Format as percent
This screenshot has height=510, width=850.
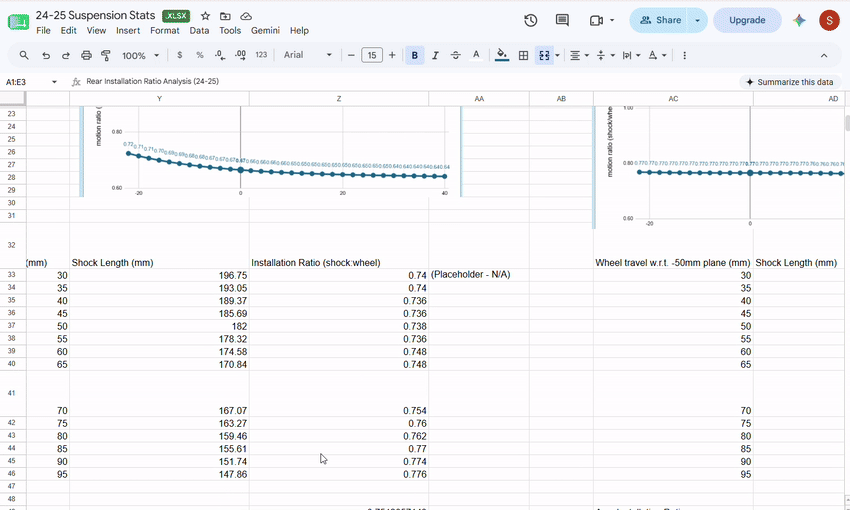point(200,55)
